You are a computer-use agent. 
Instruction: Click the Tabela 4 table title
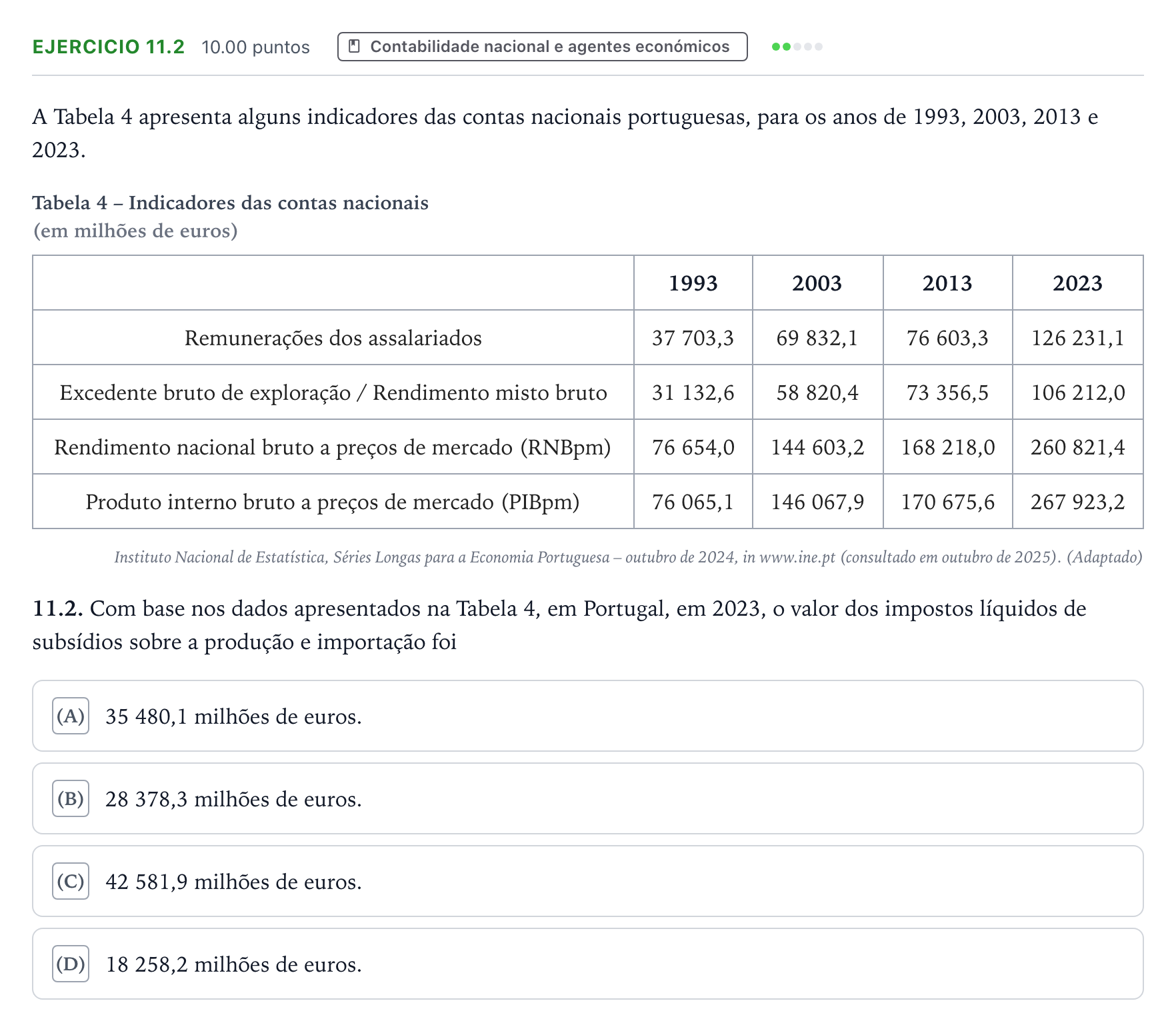point(231,203)
